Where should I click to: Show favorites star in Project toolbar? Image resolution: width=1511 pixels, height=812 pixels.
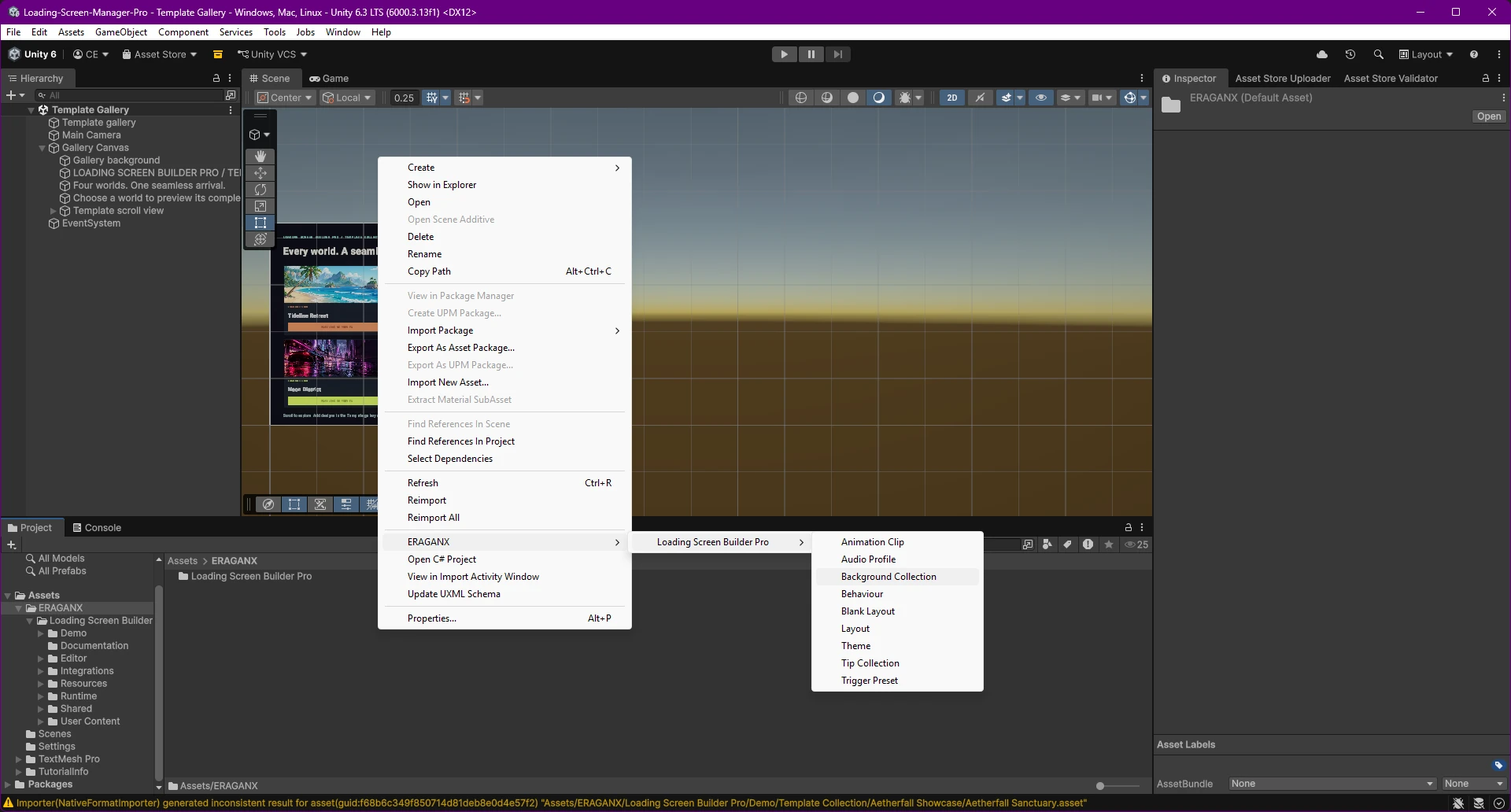click(x=1109, y=544)
